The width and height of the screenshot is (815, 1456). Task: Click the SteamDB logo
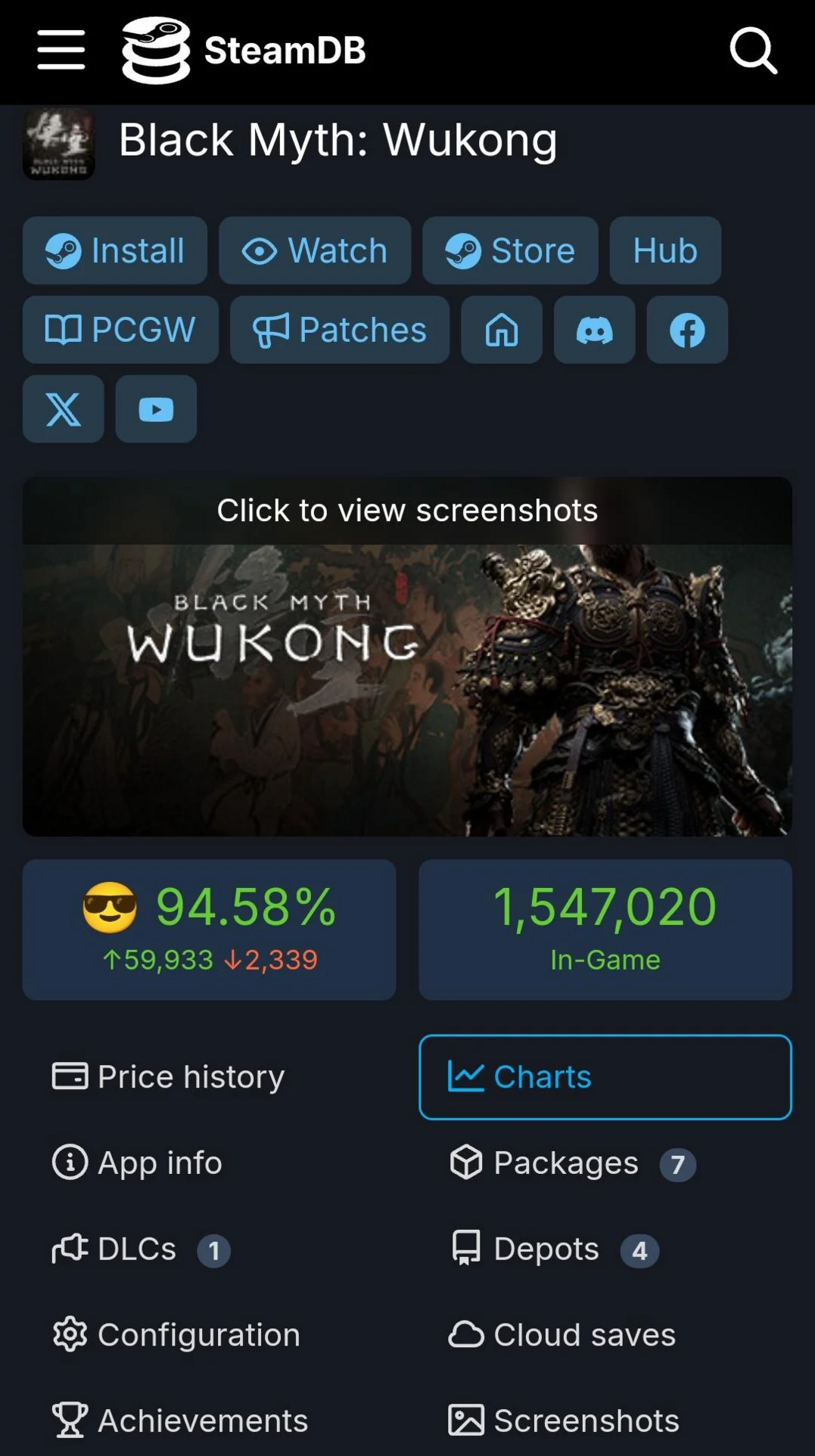[x=244, y=51]
